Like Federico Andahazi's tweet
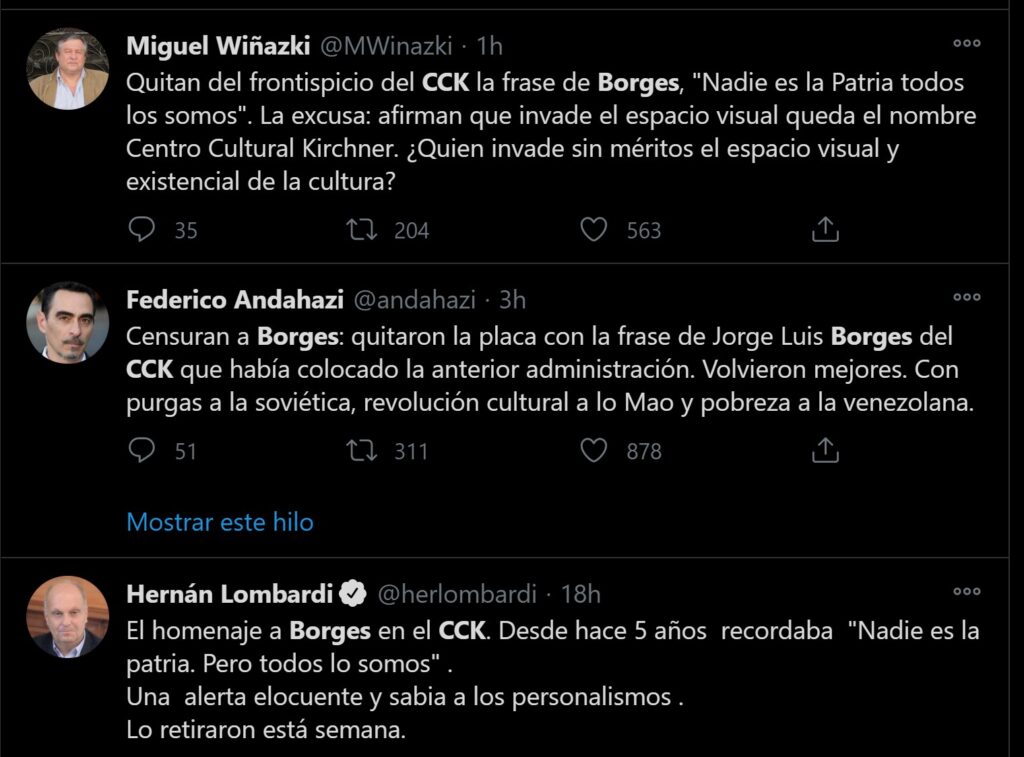This screenshot has width=1024, height=757. (x=594, y=451)
